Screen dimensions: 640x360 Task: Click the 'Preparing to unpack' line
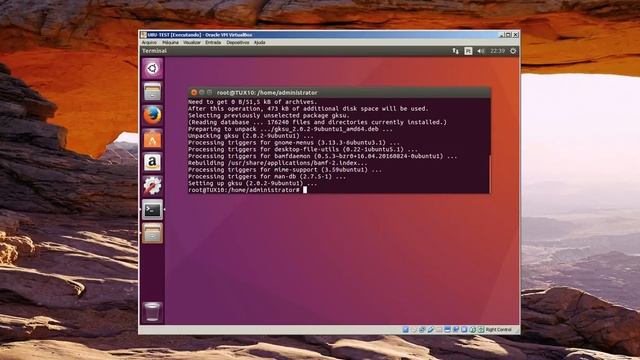click(290, 129)
